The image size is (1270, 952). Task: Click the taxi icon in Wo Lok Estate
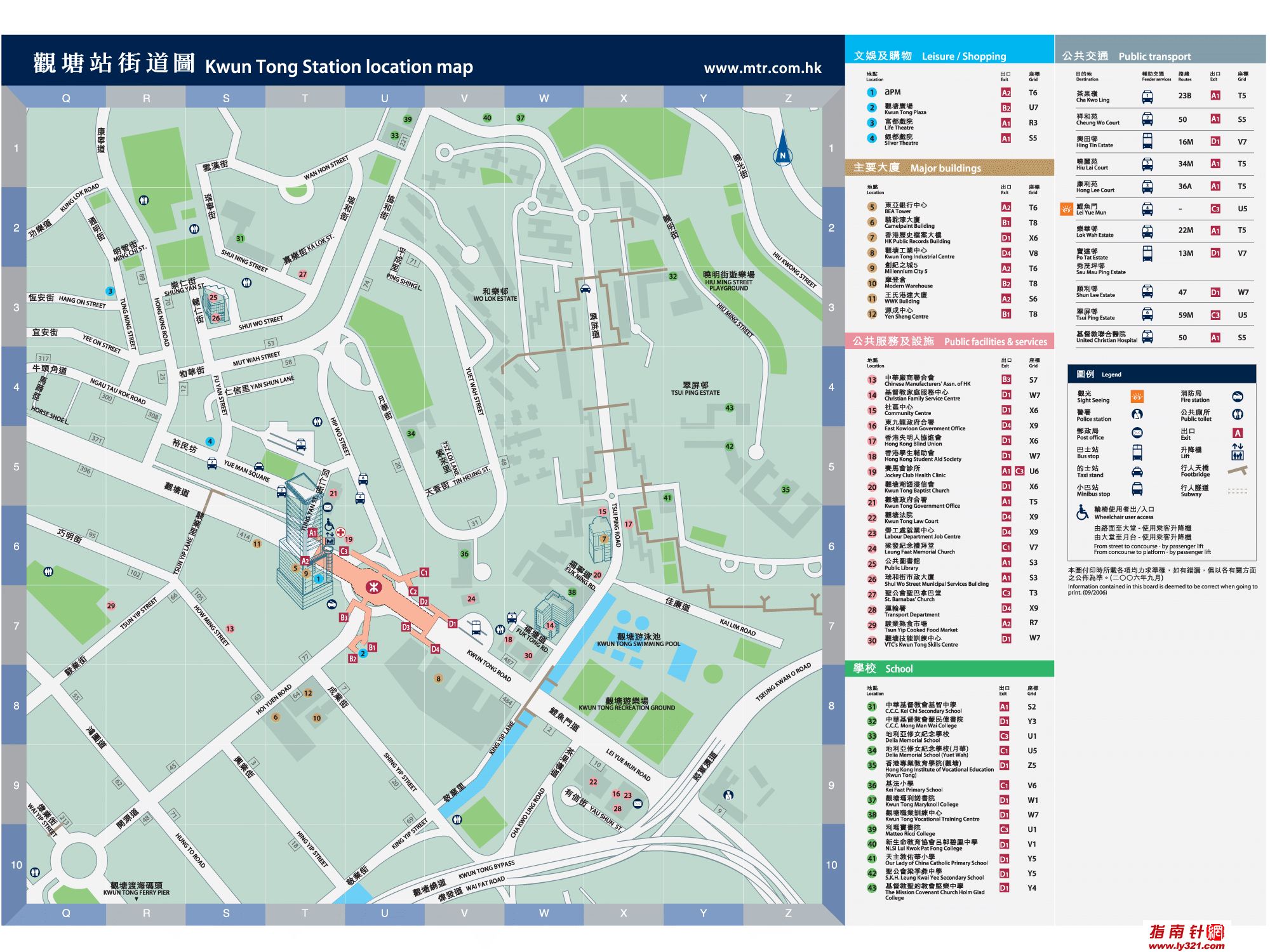[x=585, y=289]
